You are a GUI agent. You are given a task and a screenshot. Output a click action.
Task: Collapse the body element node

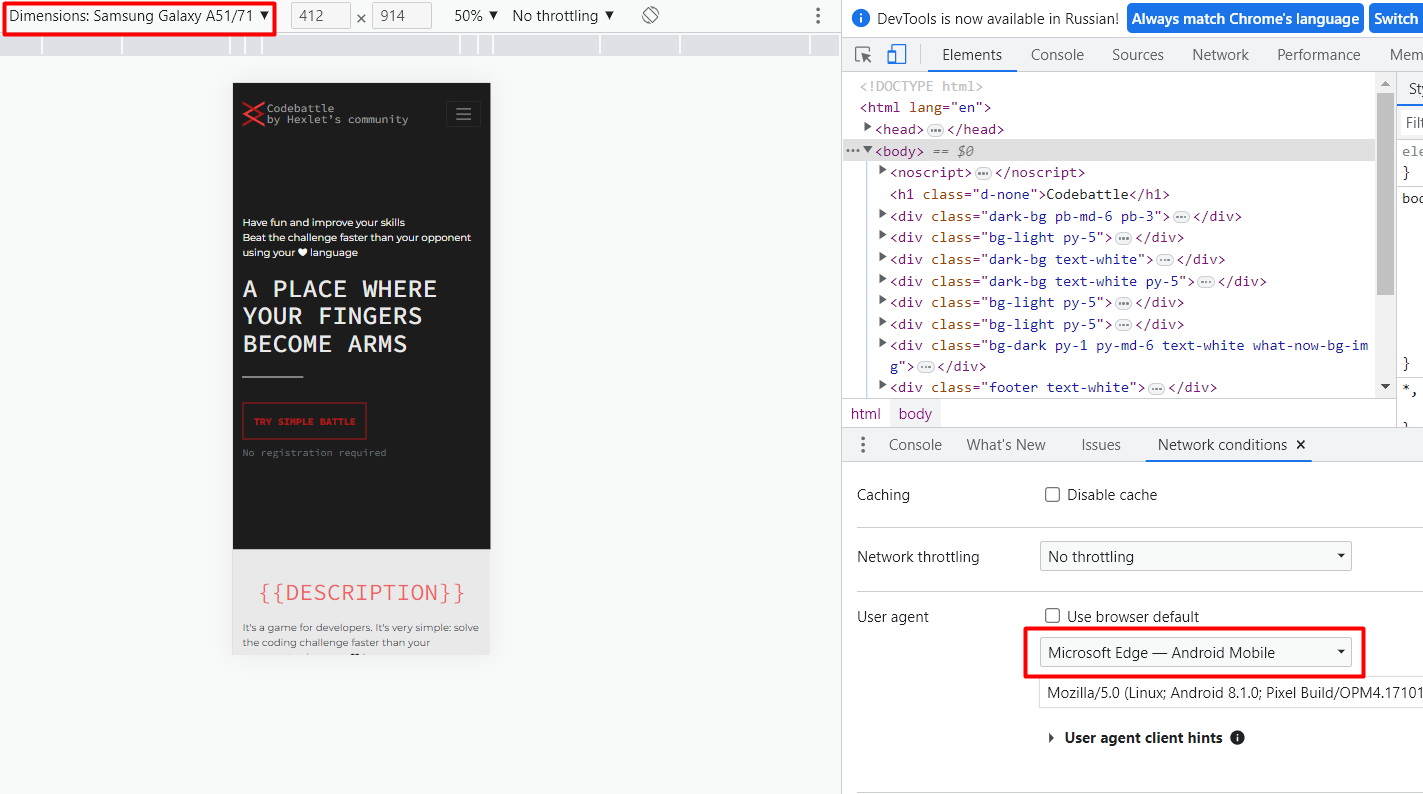[868, 150]
